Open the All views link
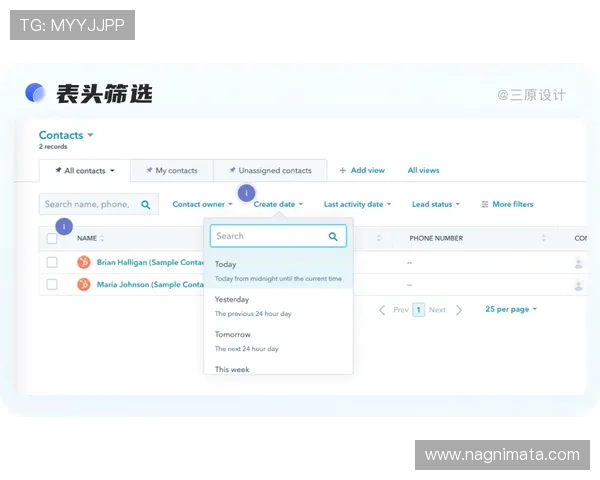 pyautogui.click(x=423, y=170)
